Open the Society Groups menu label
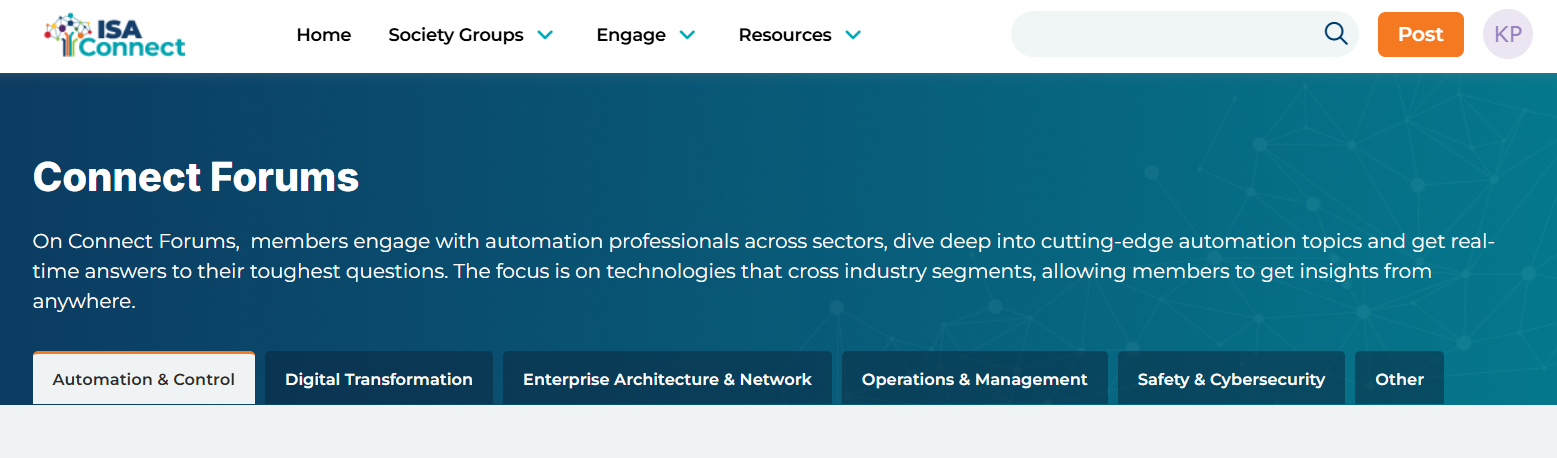This screenshot has width=1557, height=458. 455,35
